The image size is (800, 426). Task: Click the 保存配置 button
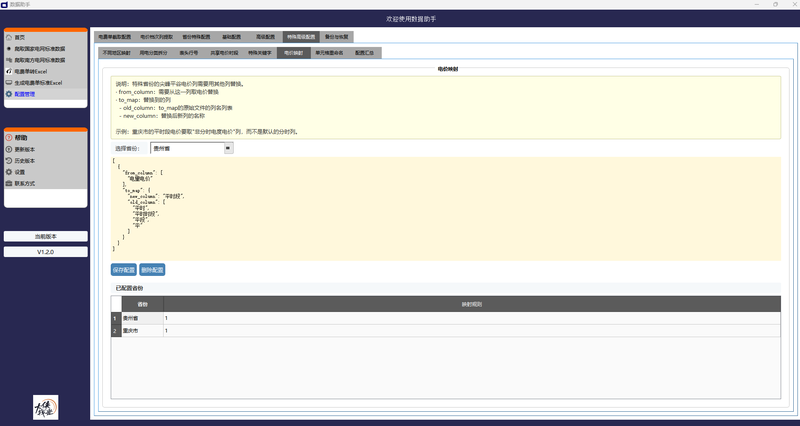point(123,269)
